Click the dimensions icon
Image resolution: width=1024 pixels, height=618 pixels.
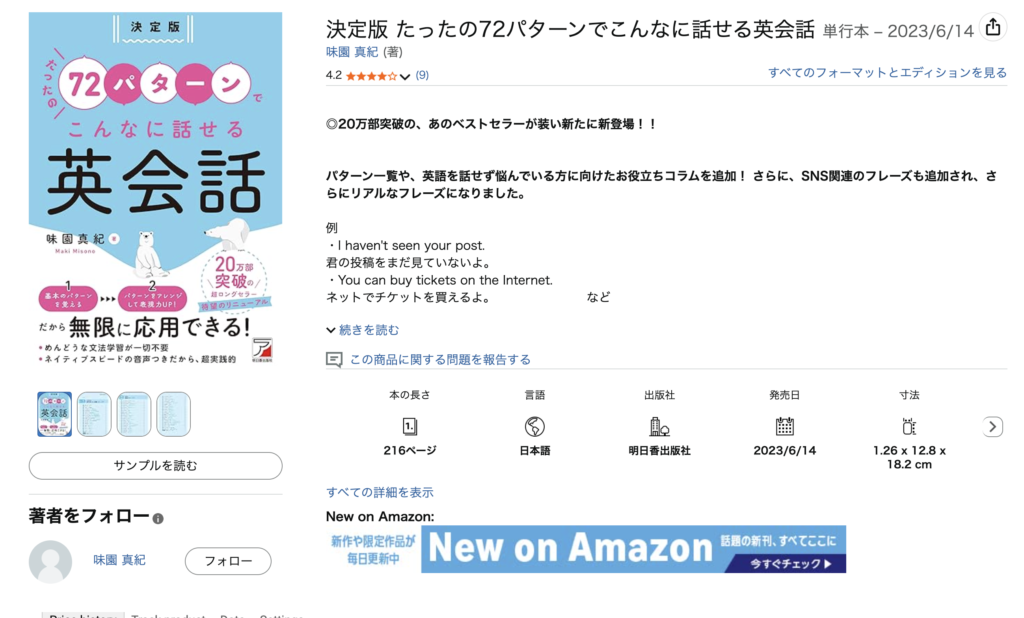908,427
